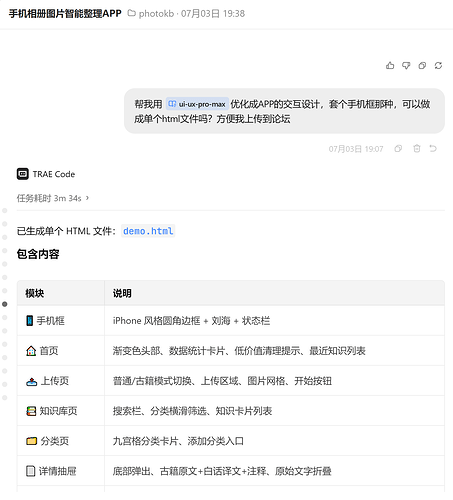Click the 搜索栏、分类横滑筛选 description cell
453x500 pixels.
pos(274,411)
